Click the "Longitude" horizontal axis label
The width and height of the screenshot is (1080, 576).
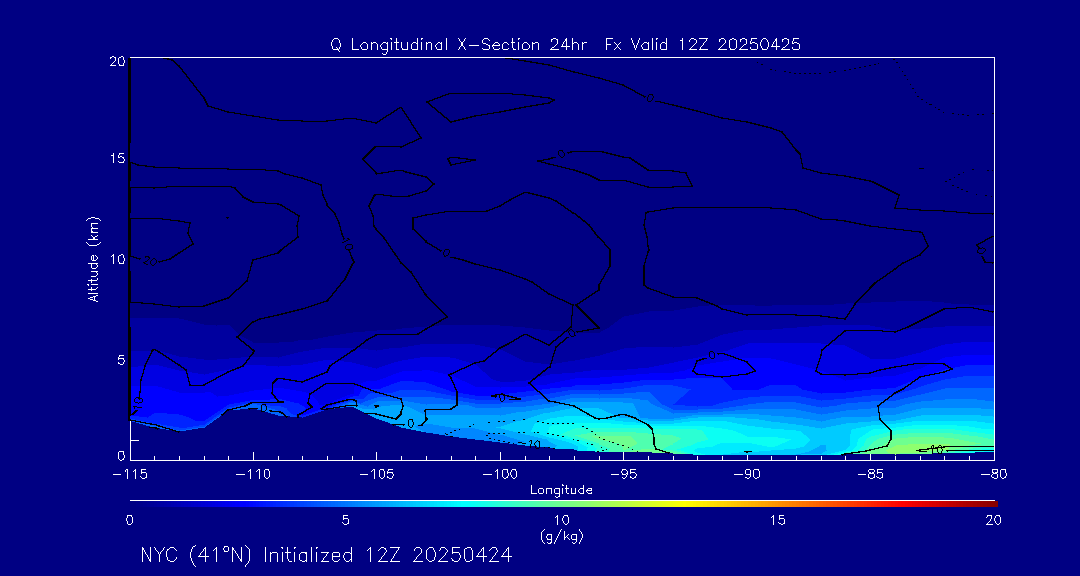coord(561,490)
